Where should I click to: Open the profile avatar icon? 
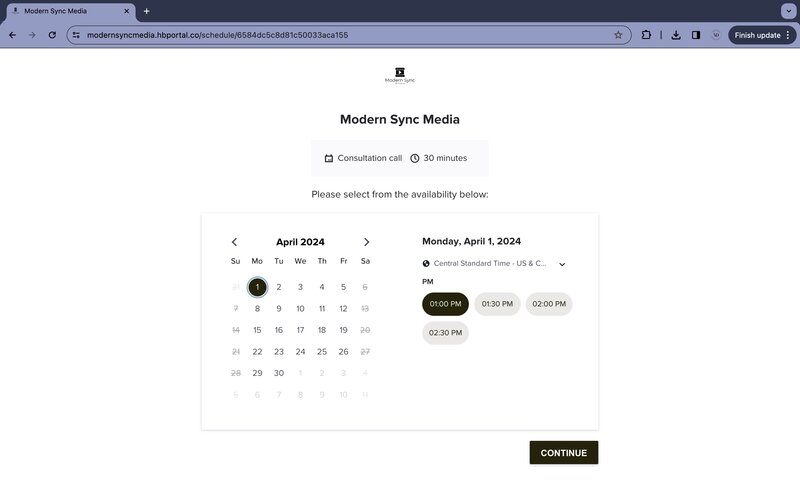pos(716,35)
